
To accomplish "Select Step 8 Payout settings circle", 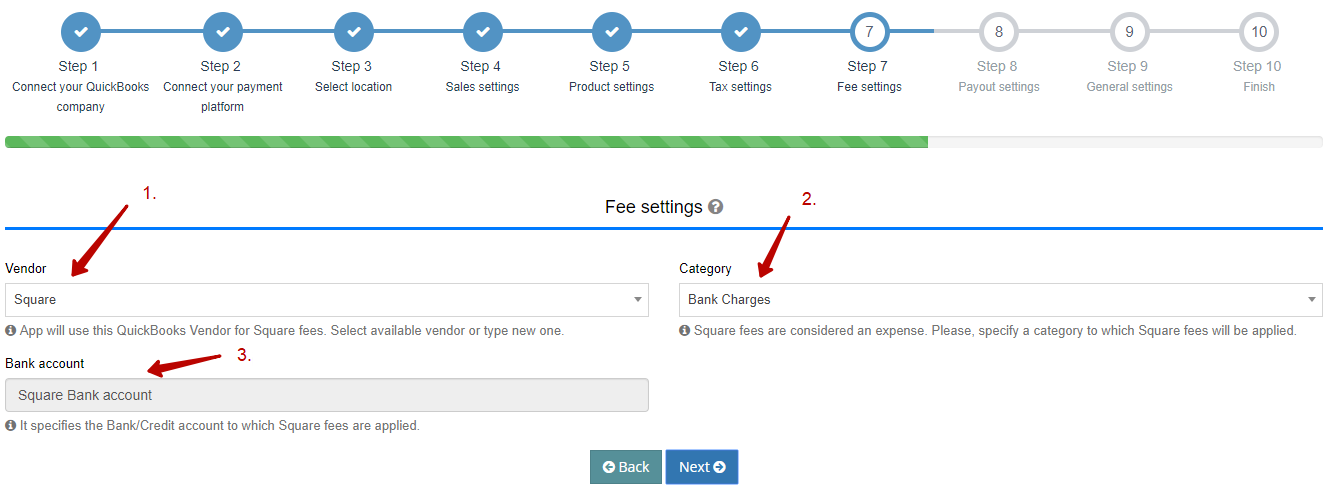I will point(998,31).
